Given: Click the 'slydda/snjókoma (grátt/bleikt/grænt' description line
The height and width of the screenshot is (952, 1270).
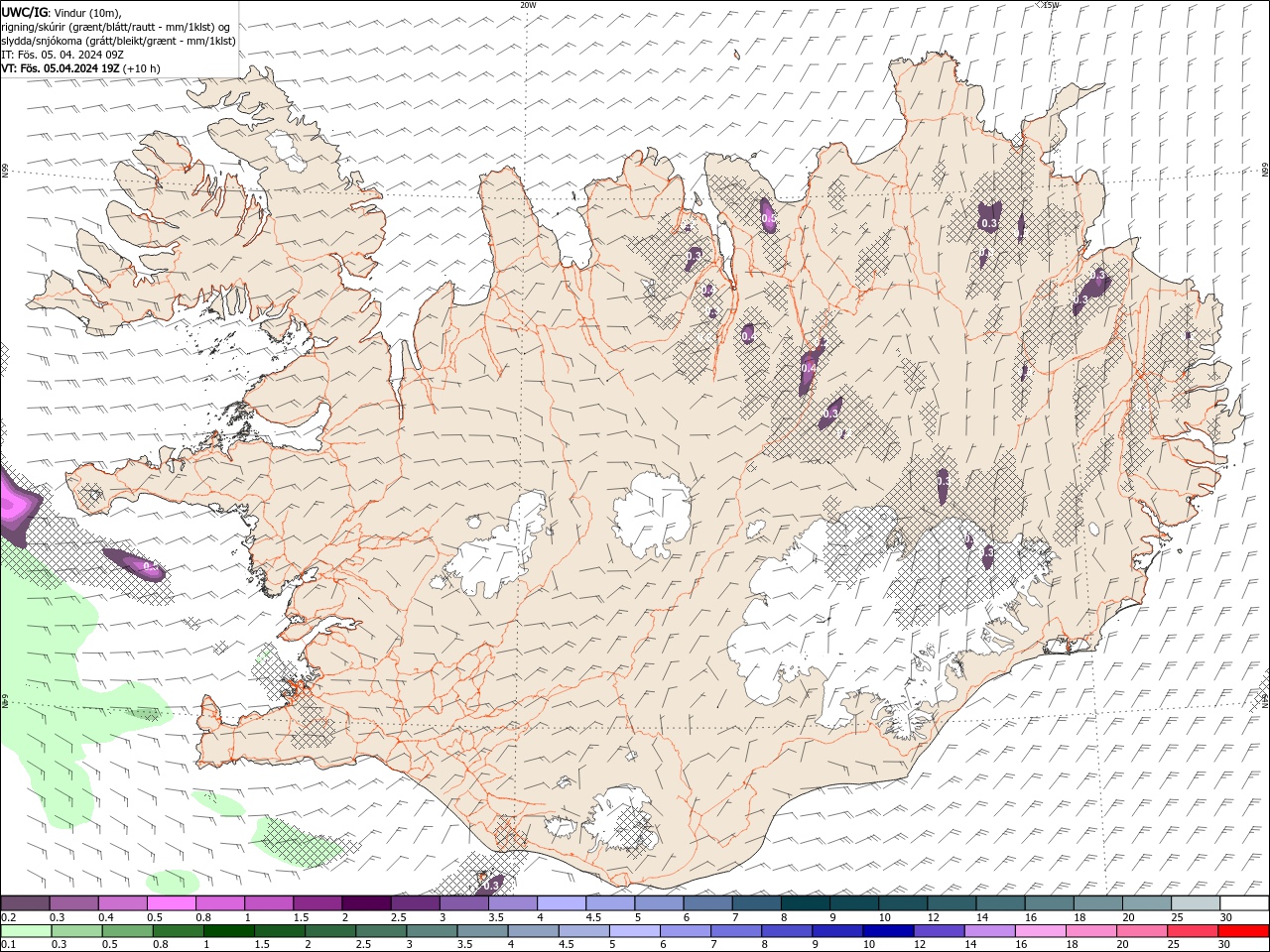Looking at the screenshot, I should click(x=118, y=41).
